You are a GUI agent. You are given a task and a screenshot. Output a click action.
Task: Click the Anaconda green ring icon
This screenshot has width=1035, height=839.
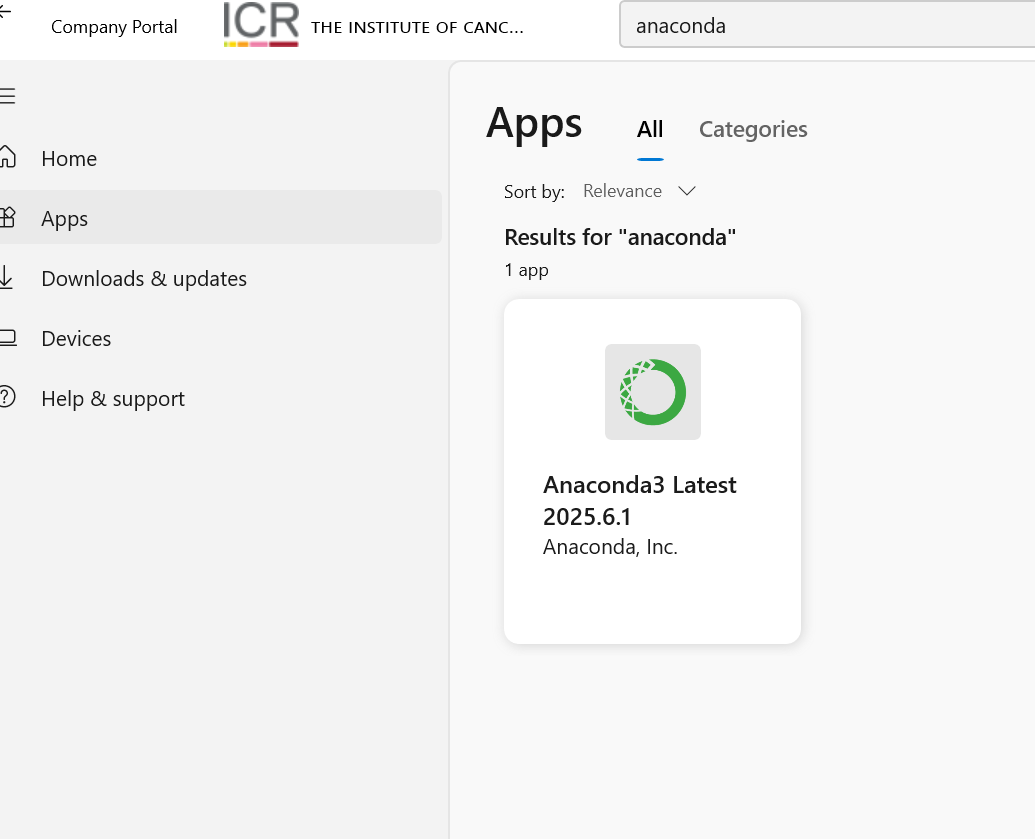coord(653,392)
